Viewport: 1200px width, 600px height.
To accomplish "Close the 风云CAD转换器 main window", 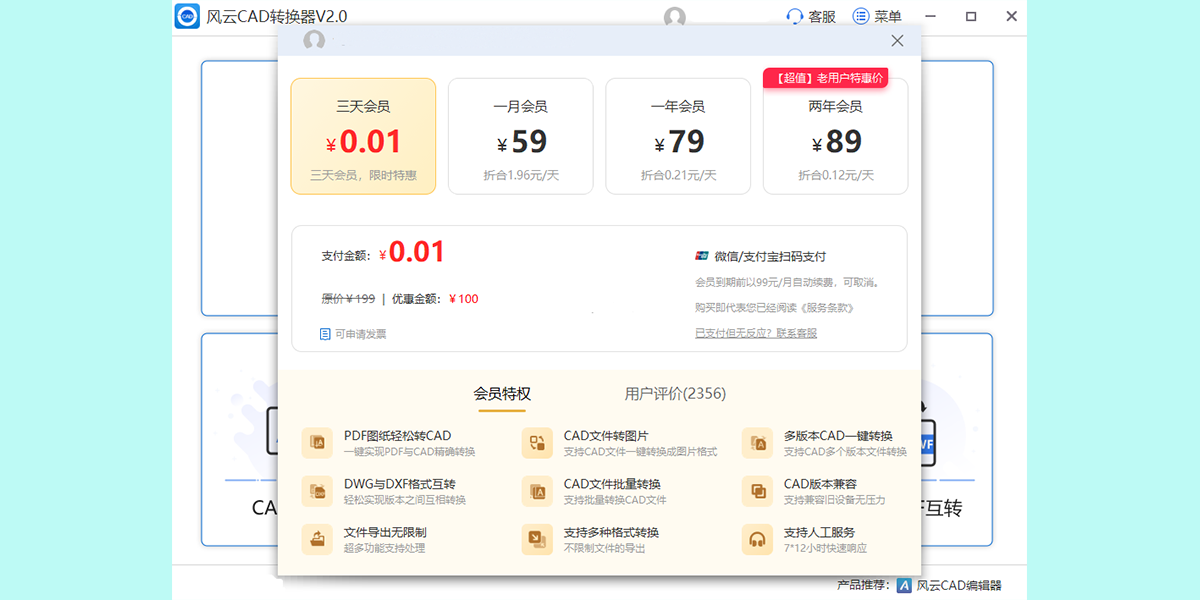I will (x=1011, y=17).
